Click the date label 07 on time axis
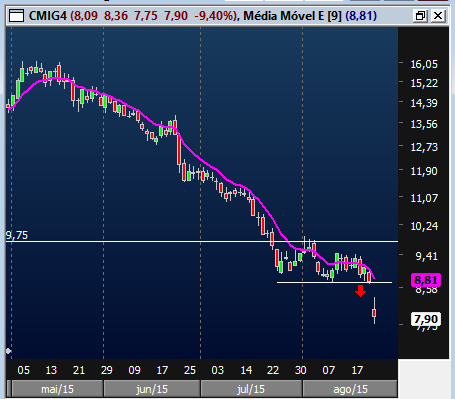The image size is (455, 399). pyautogui.click(x=328, y=370)
